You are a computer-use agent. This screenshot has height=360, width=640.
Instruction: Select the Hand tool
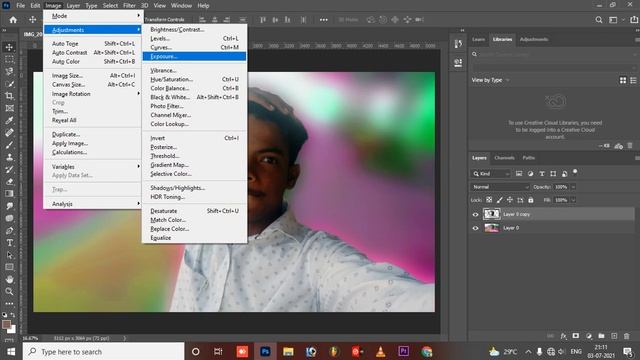click(x=9, y=280)
